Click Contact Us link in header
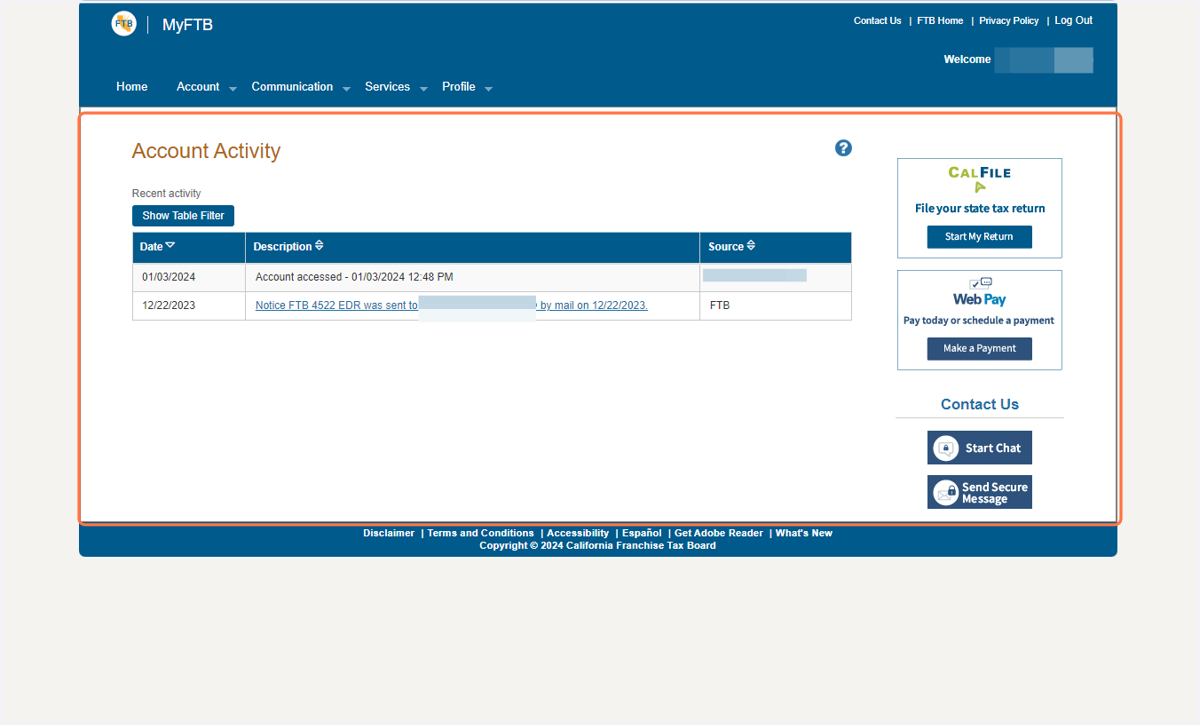The width and height of the screenshot is (1200, 725). click(x=877, y=21)
